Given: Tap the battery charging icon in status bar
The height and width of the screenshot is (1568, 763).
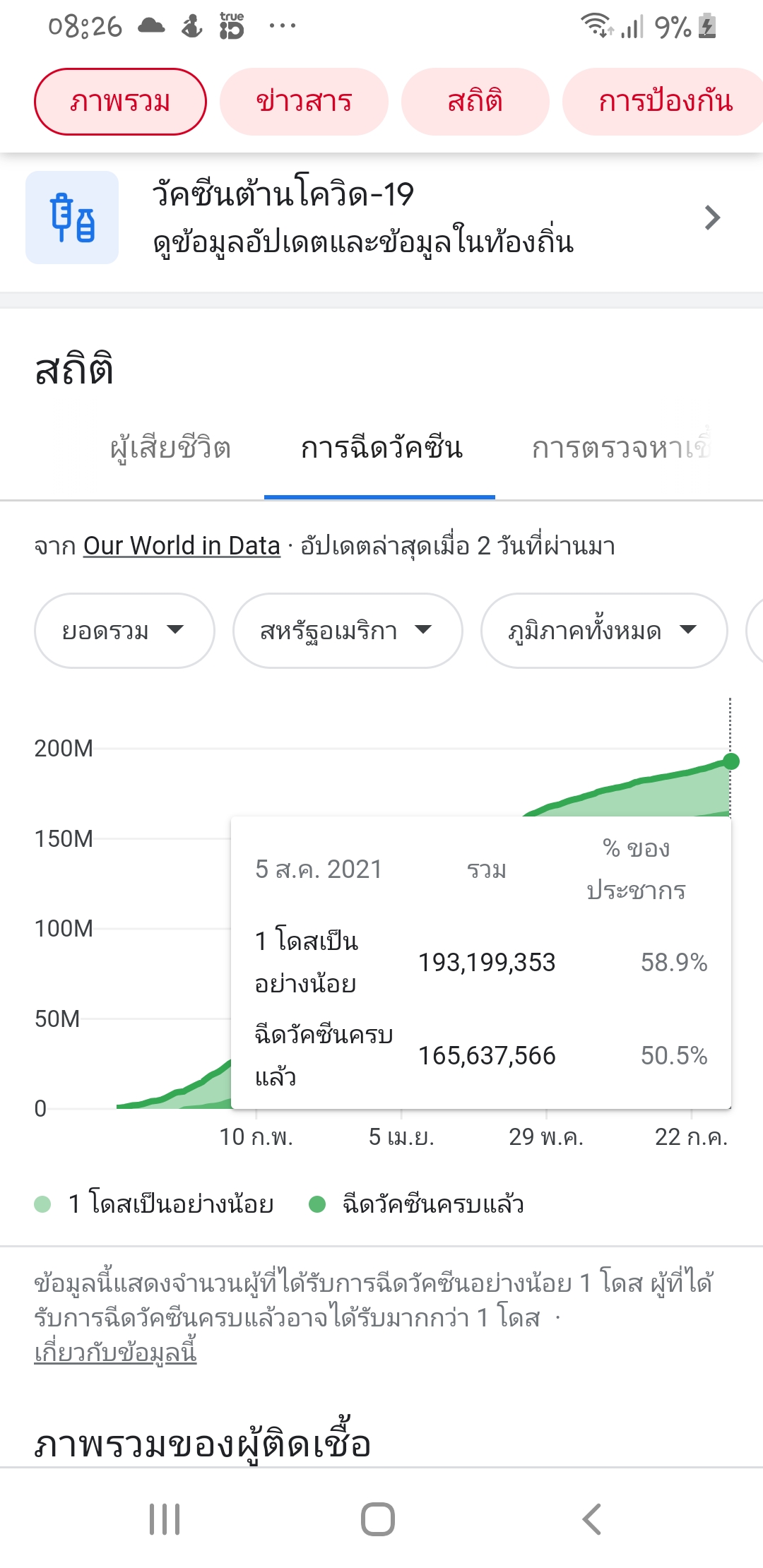Looking at the screenshot, I should click(707, 27).
